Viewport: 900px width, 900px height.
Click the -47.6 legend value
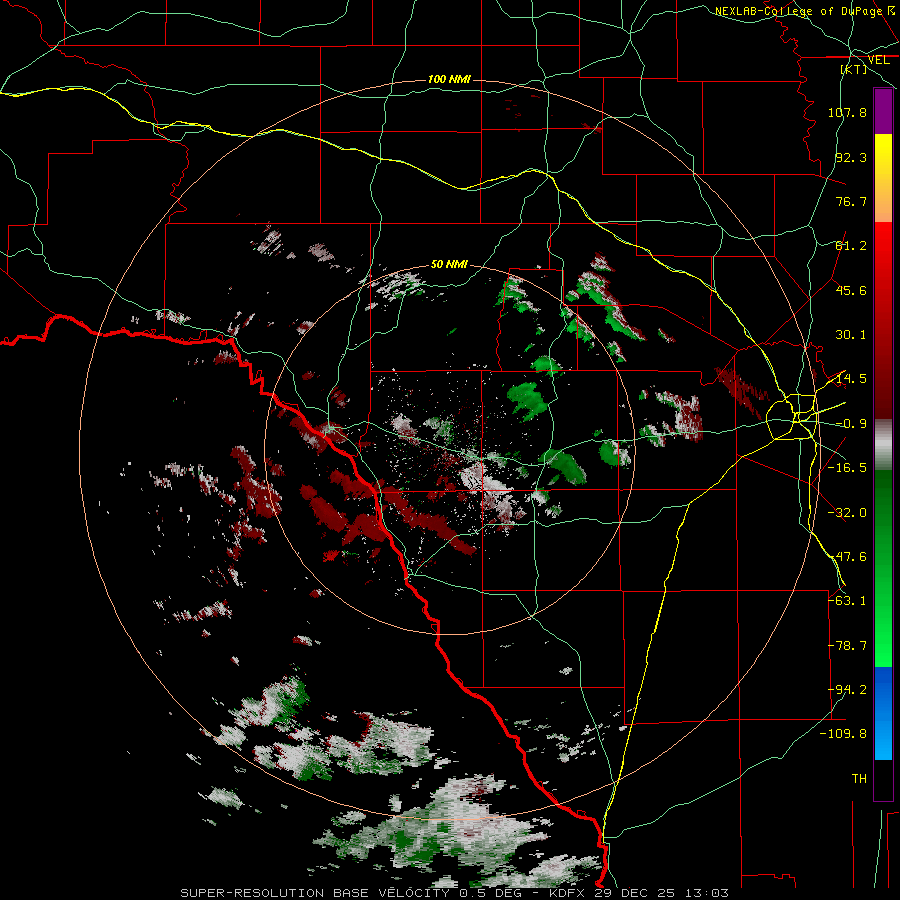(847, 557)
